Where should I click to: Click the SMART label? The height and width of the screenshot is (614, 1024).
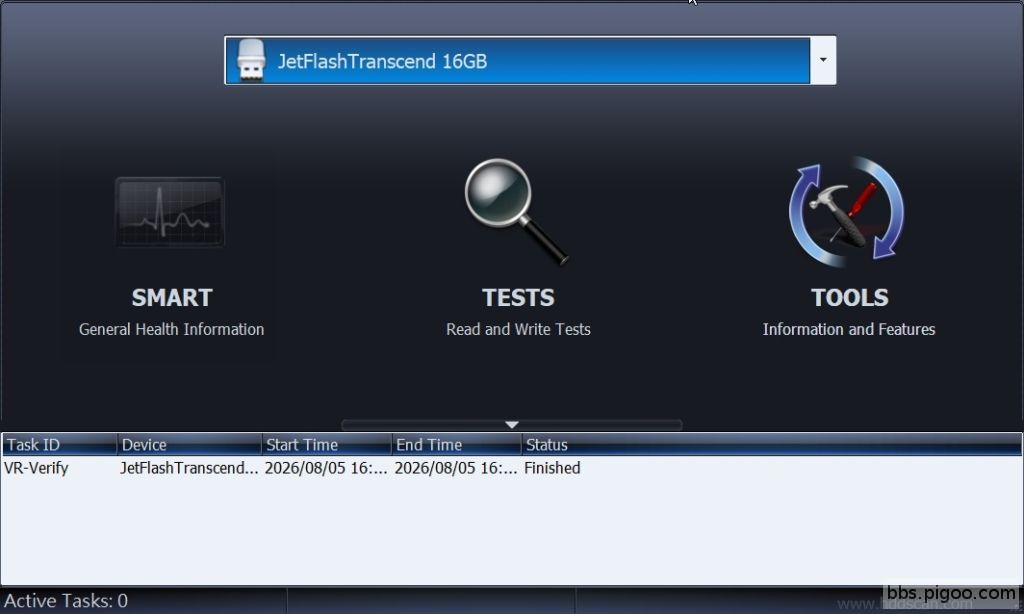(x=172, y=298)
